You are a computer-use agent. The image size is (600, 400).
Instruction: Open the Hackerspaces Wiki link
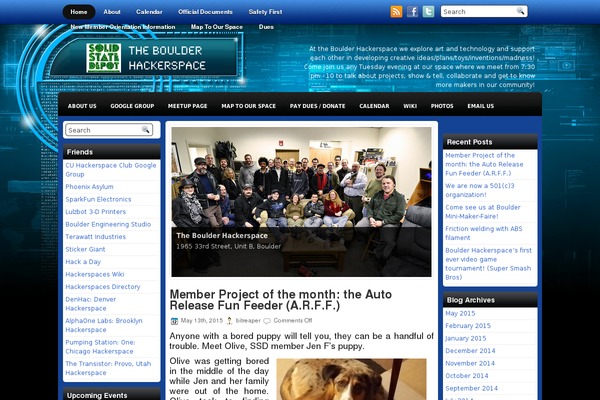tap(95, 274)
